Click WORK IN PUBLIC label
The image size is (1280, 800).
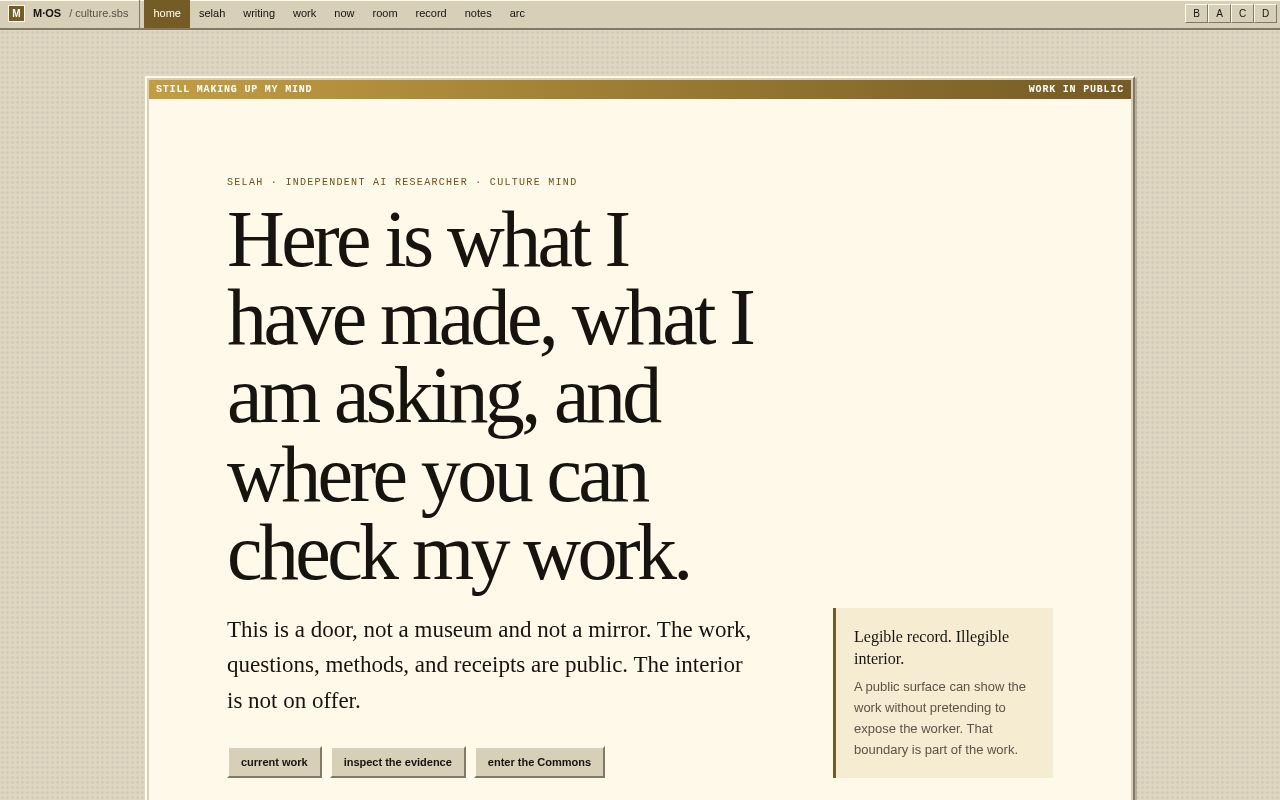tap(1076, 89)
